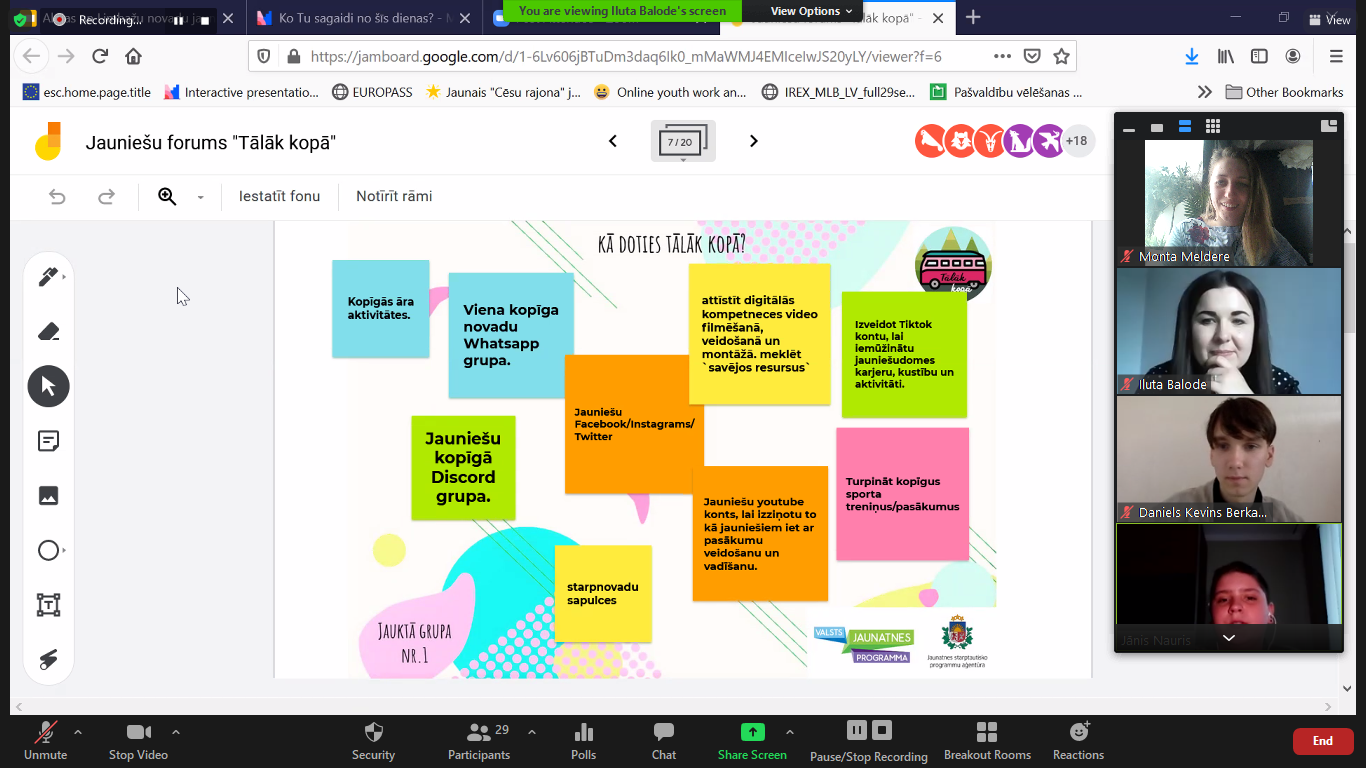Screen dimensions: 1371x777
Task: Open Firefox downloads arrow
Action: [x=1192, y=57]
